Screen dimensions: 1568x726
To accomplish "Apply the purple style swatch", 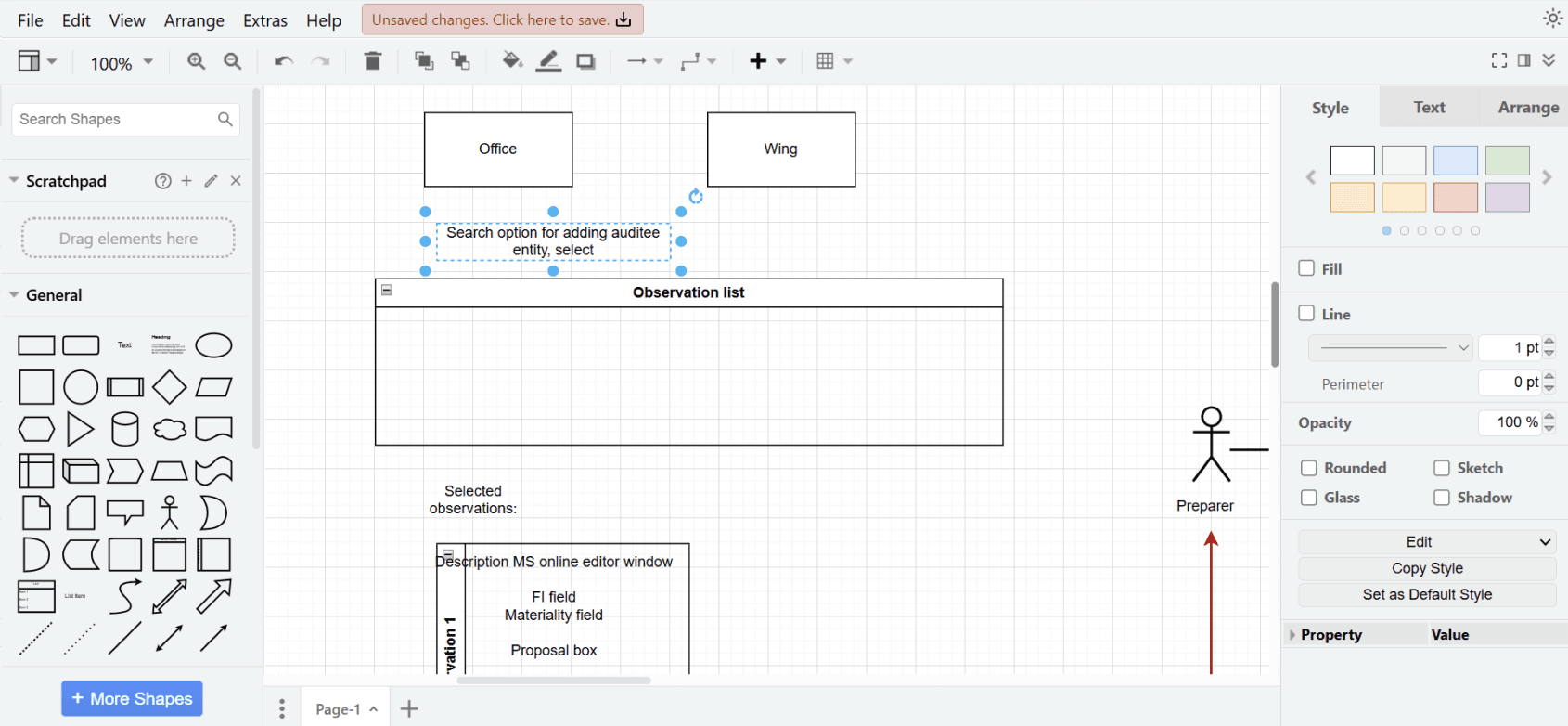I will 1508,198.
